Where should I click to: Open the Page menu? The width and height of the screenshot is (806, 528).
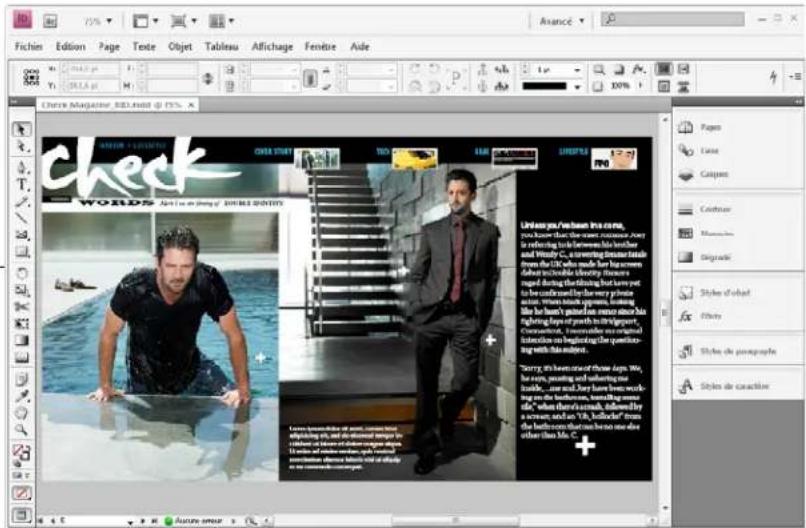tap(109, 46)
